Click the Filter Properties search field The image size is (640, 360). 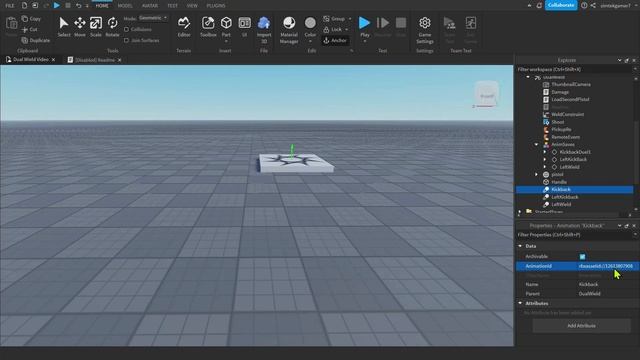tap(574, 235)
